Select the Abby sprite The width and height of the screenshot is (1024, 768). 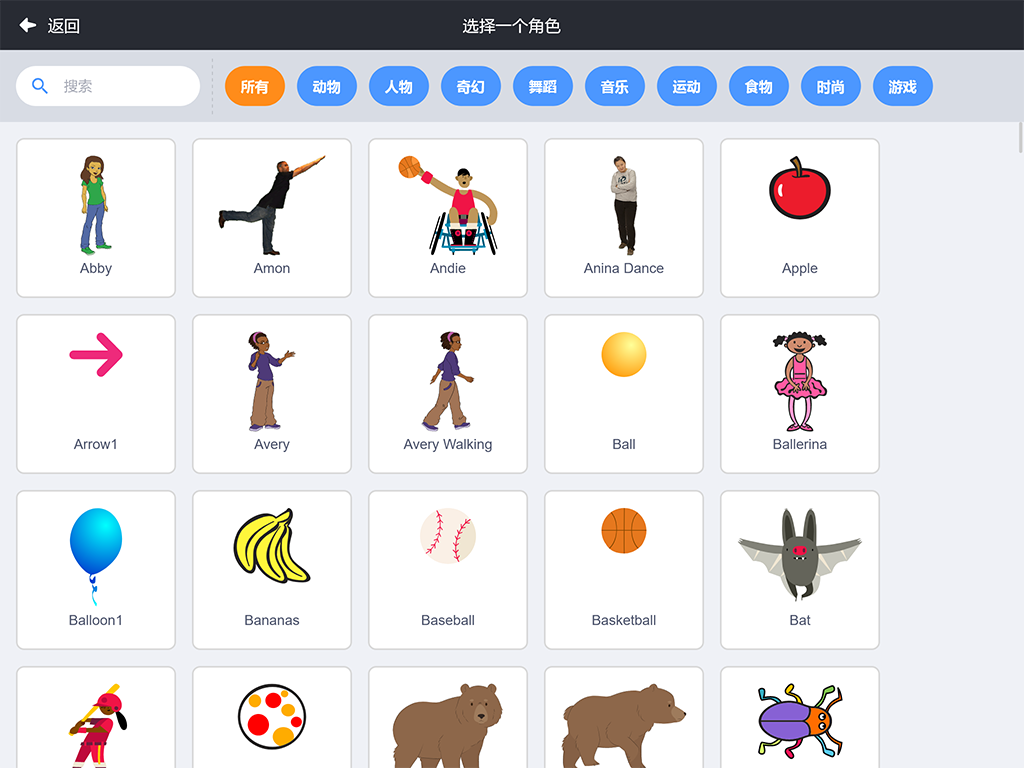96,217
